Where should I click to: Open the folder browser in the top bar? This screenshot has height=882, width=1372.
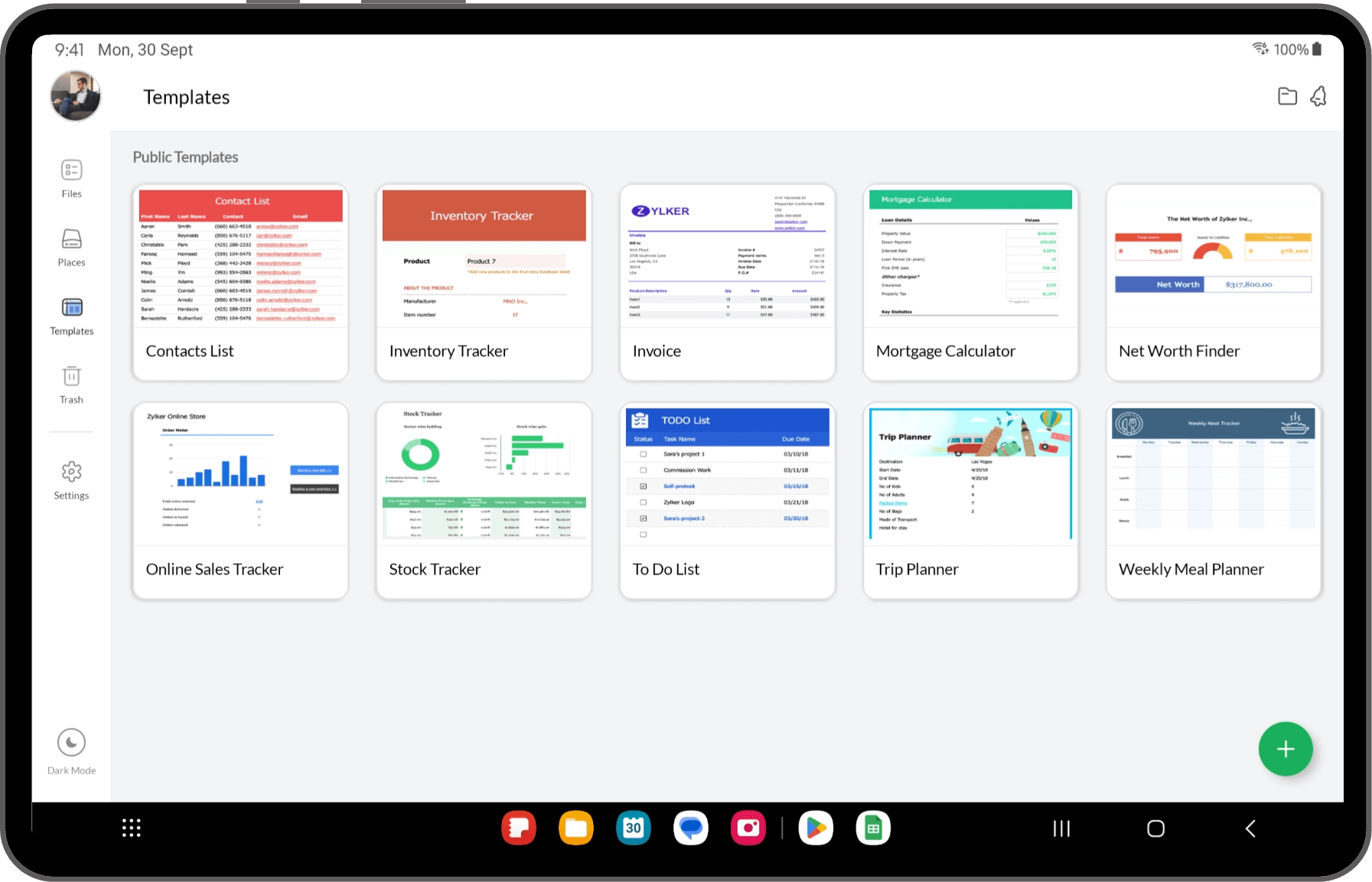1287,96
